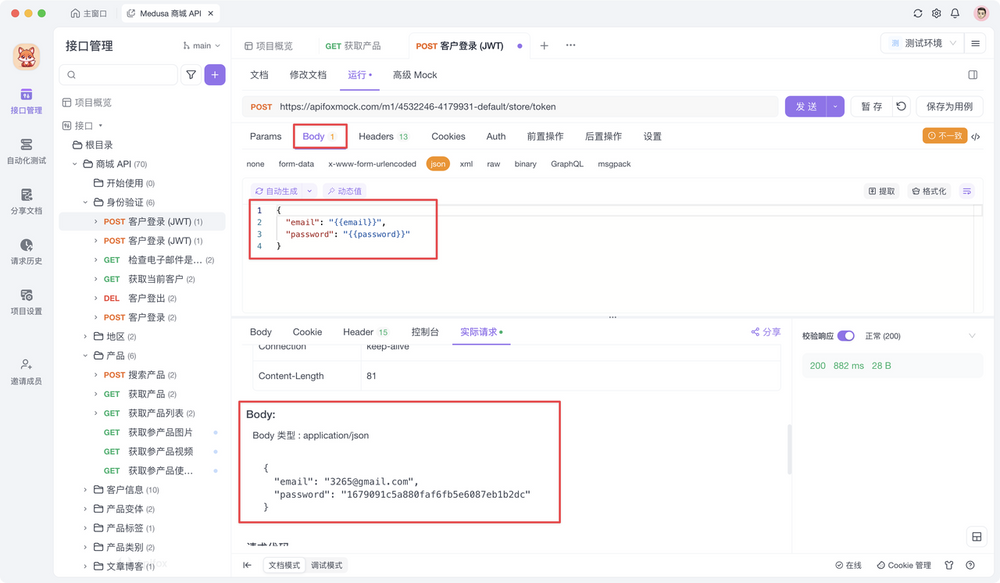Select the xml body type option
Screen dimensions: 1000x583
coord(466,164)
